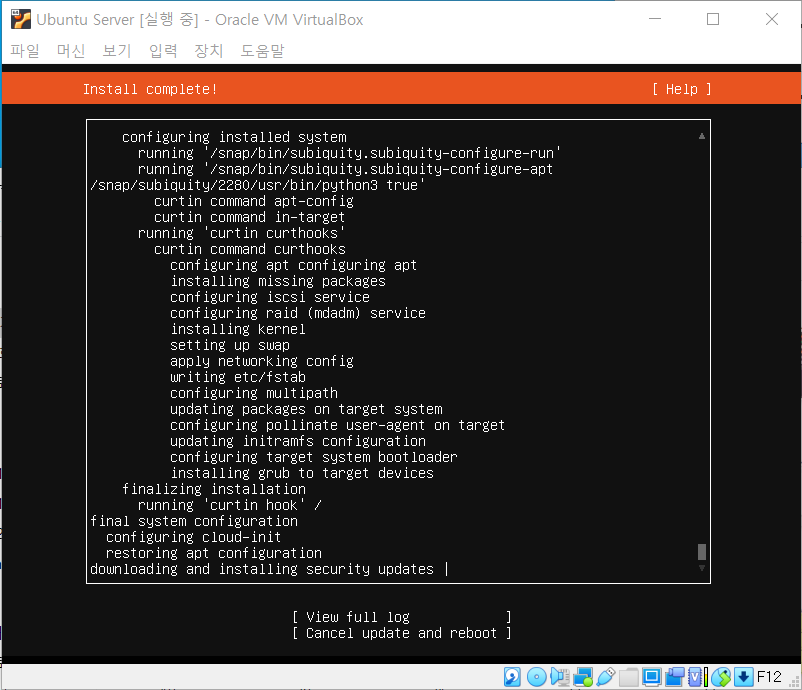Screen dimensions: 802x690
Task: Click 'restoring apt configuration' log line
Action: tap(214, 553)
